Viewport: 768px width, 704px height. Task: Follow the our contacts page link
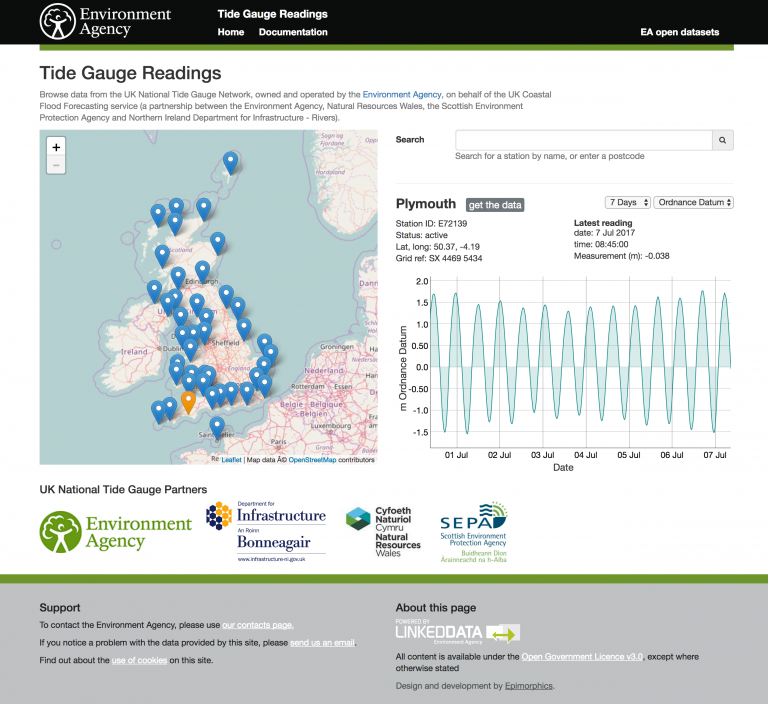pyautogui.click(x=257, y=625)
